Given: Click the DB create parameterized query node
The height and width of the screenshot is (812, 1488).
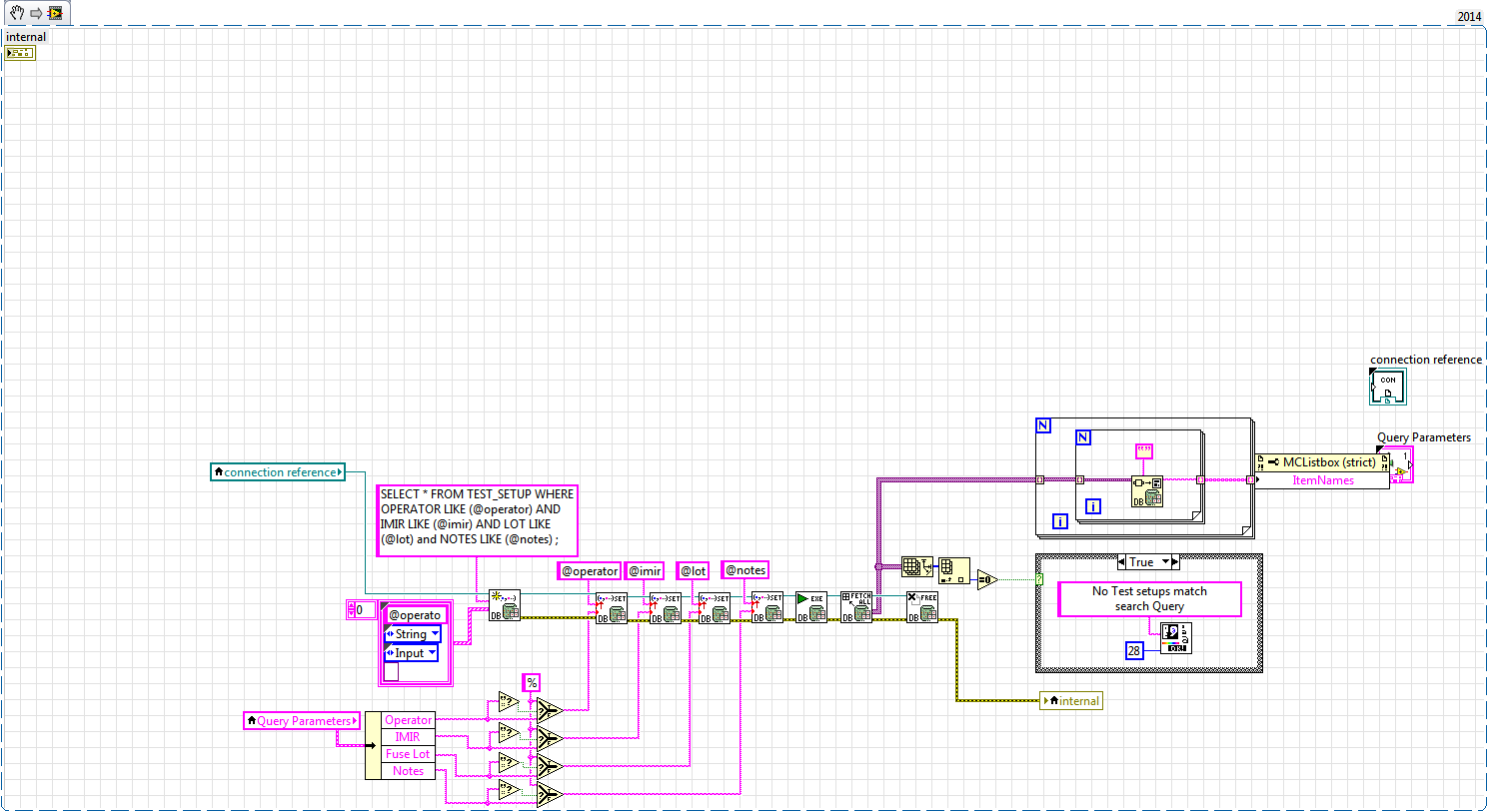Looking at the screenshot, I should (504, 606).
